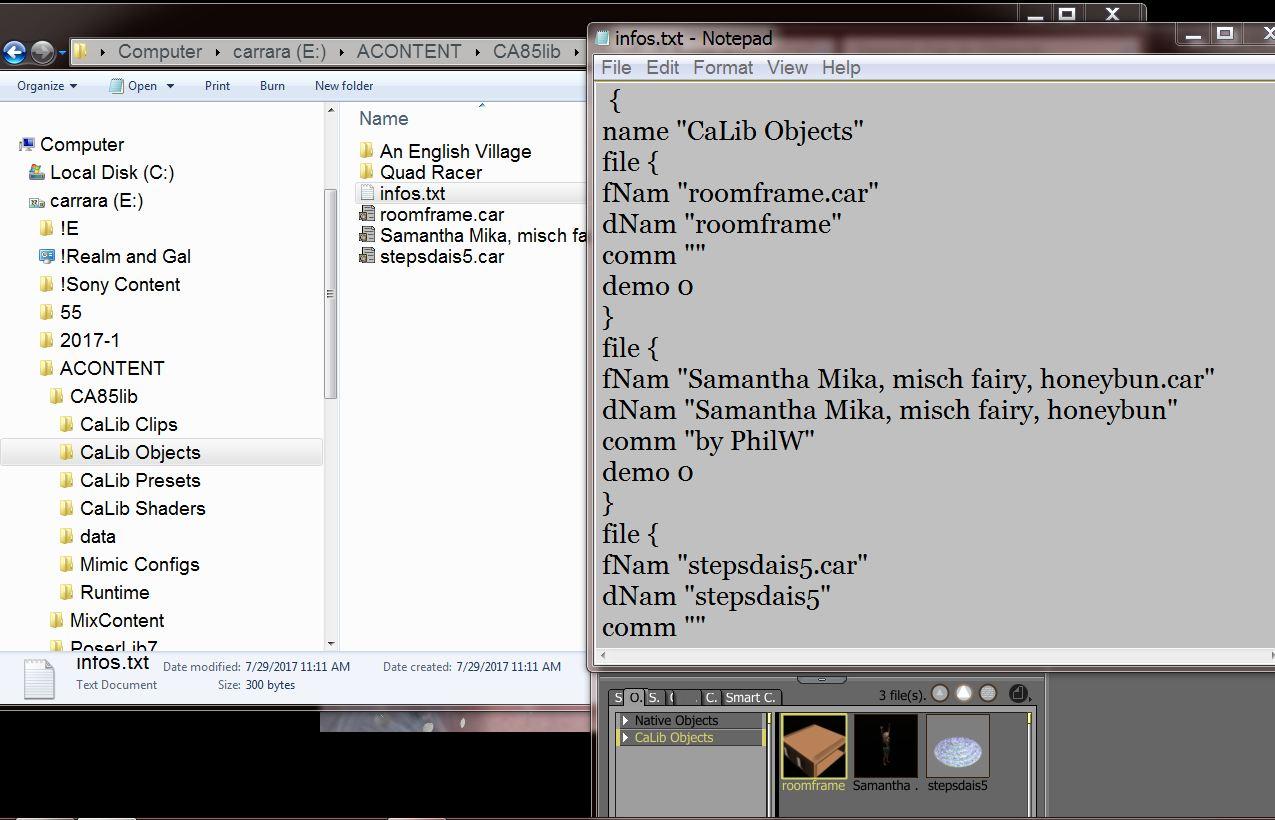The image size is (1275, 820).
Task: Select the roomframe thumbnail in the browser
Action: [x=813, y=746]
